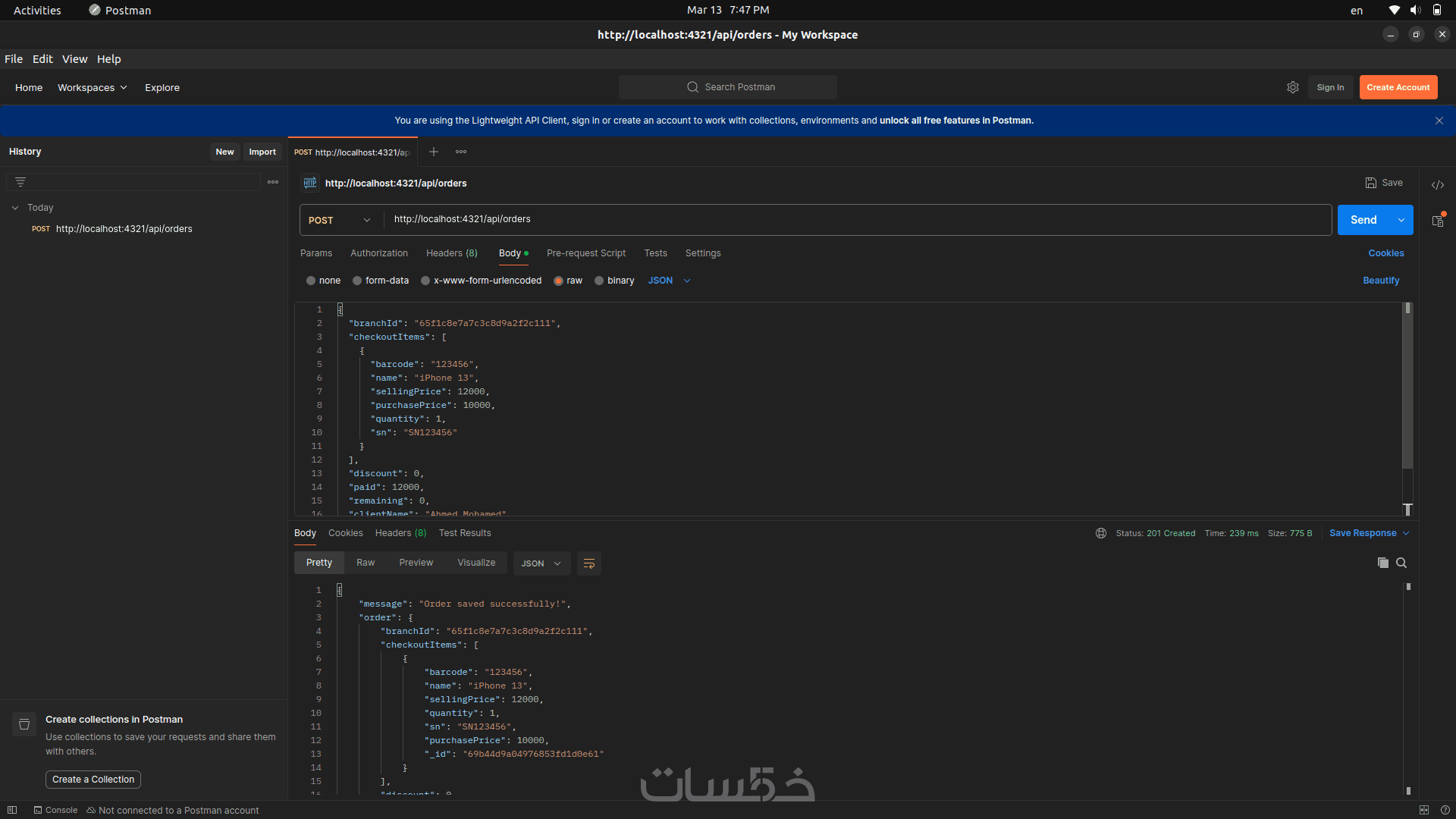Open history filter icon in sidebar
The height and width of the screenshot is (819, 1456).
(20, 182)
